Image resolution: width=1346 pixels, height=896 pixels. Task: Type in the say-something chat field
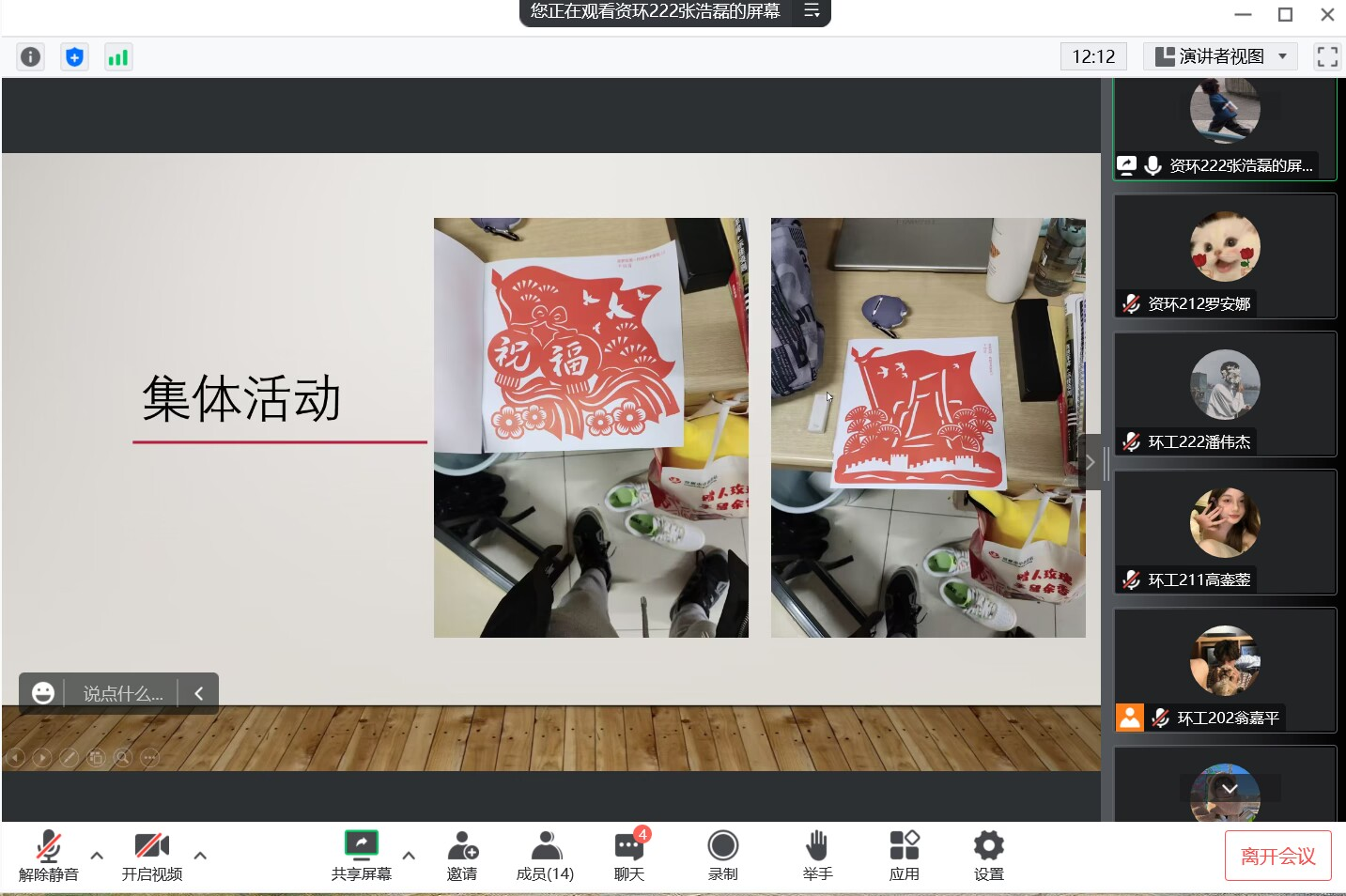point(122,694)
